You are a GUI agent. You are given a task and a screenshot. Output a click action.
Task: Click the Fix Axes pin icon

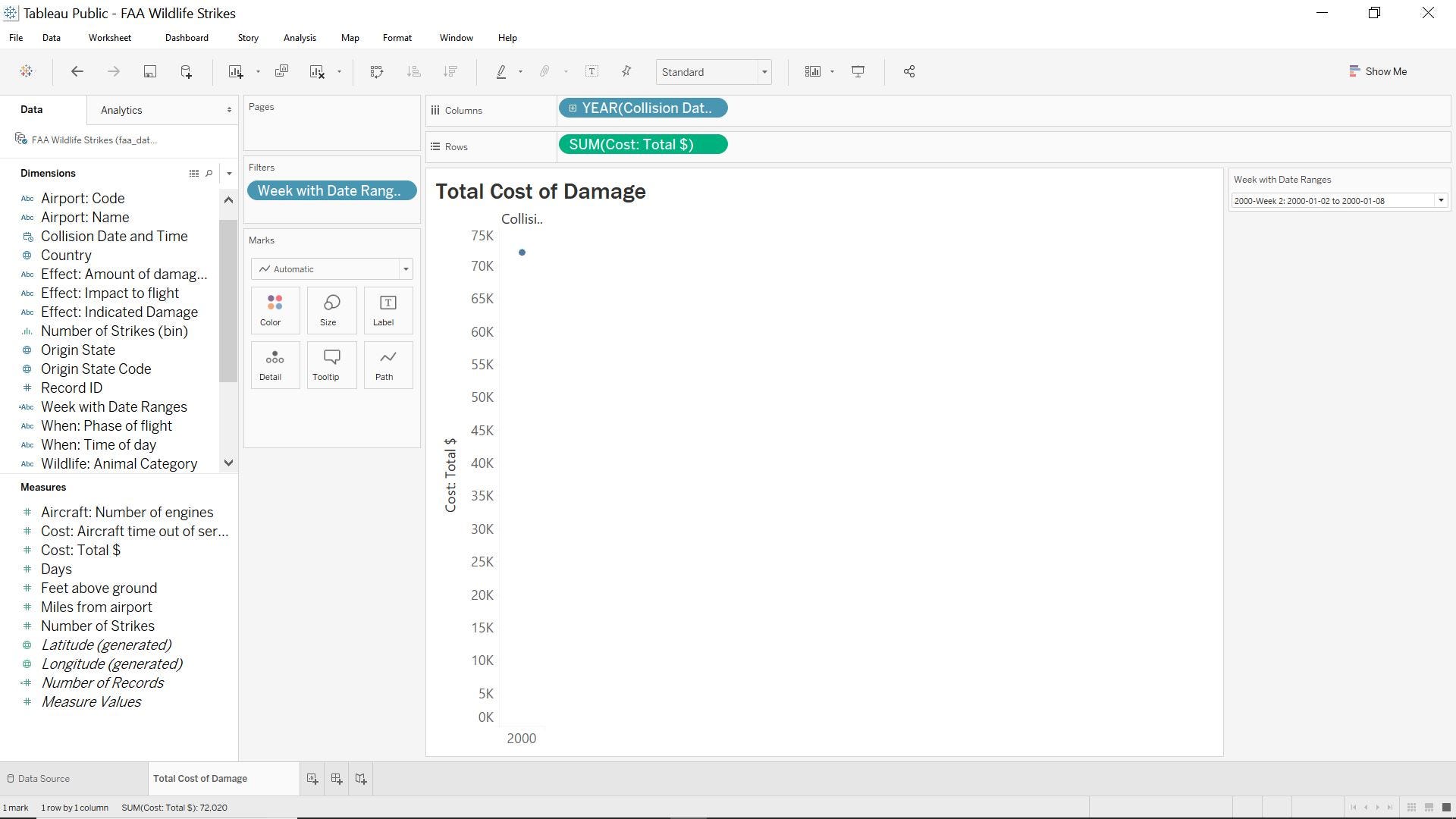626,71
